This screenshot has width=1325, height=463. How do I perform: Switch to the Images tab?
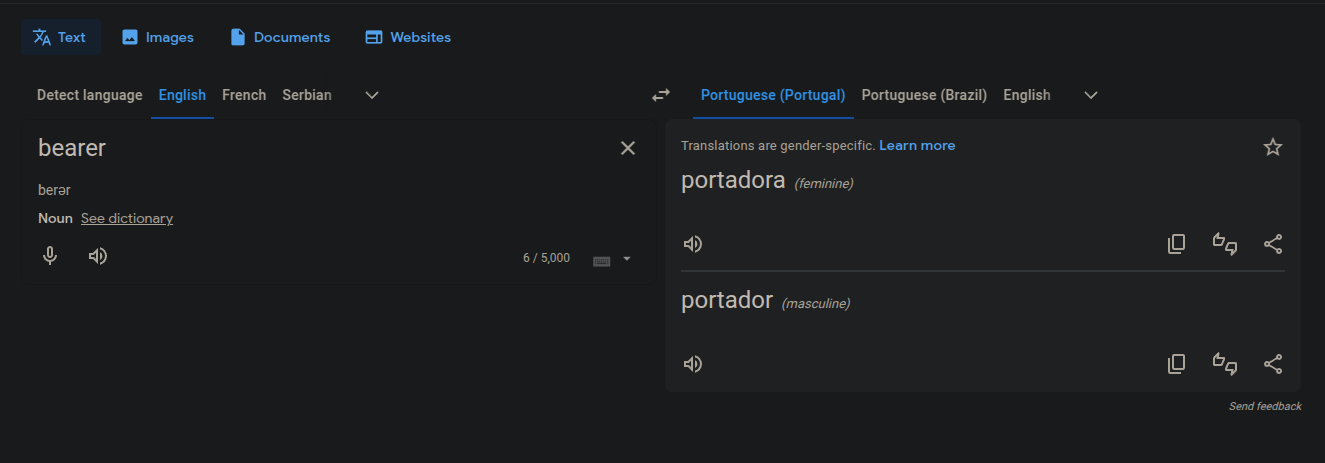pos(158,37)
